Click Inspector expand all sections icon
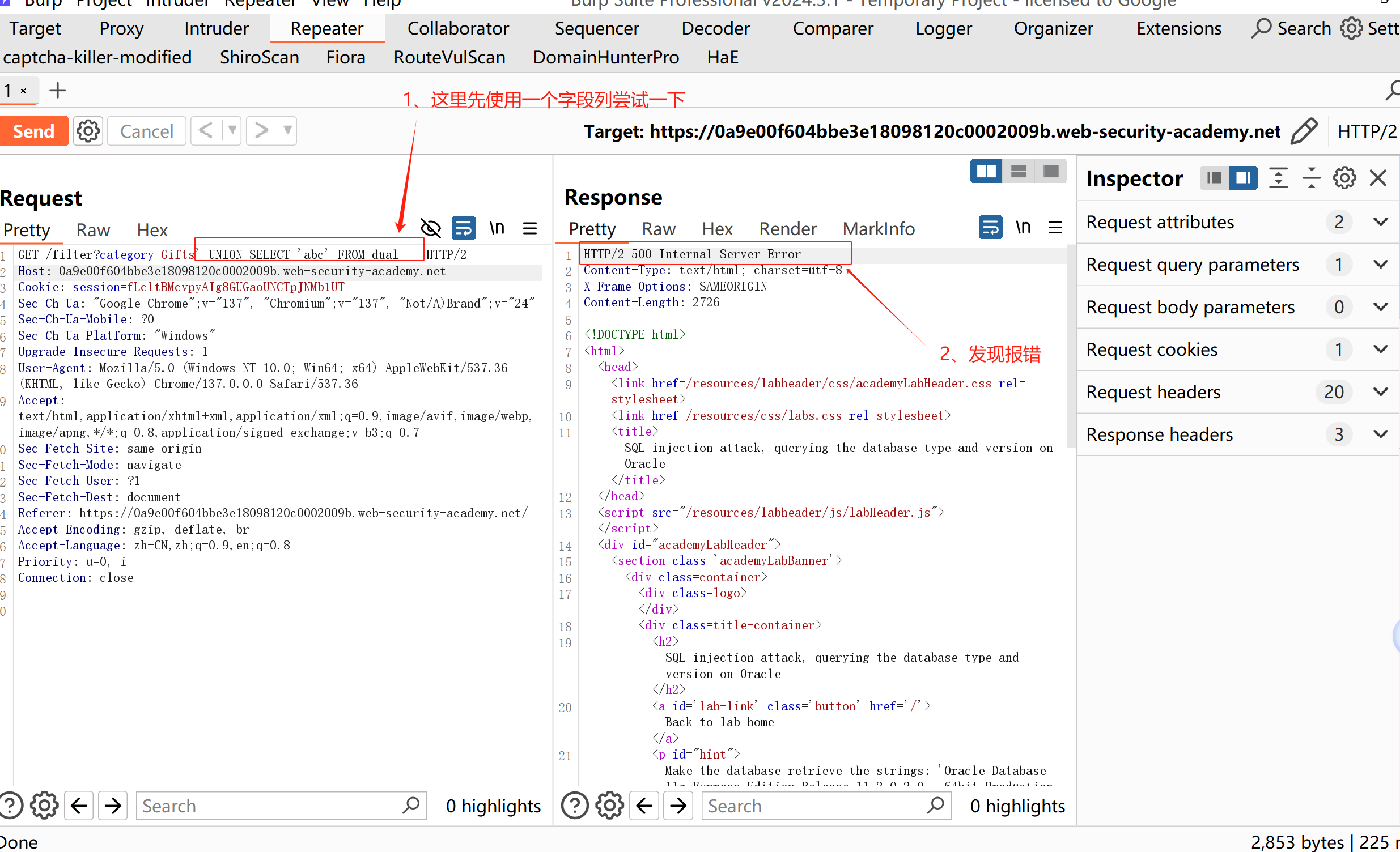The image size is (1400, 852). pos(1278,178)
